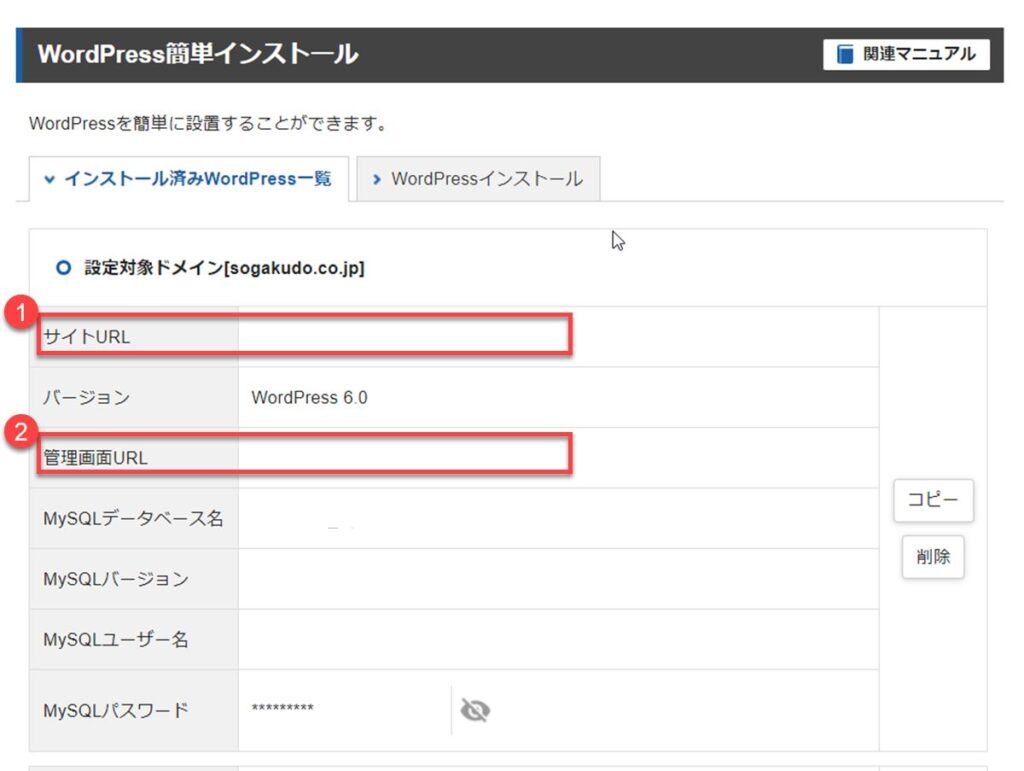Switch to インストール済みWordPress一覧 tab
Viewport: 1024px width, 771px height.
pyautogui.click(x=189, y=179)
